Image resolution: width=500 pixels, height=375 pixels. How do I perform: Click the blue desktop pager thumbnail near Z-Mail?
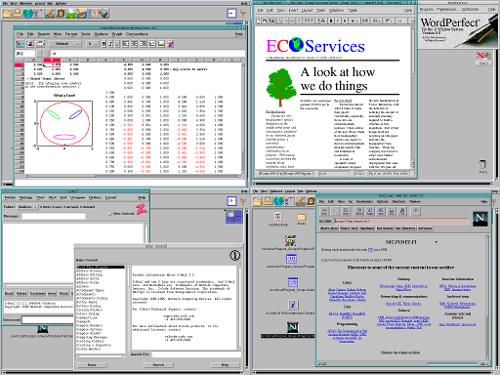pyautogui.click(x=234, y=217)
